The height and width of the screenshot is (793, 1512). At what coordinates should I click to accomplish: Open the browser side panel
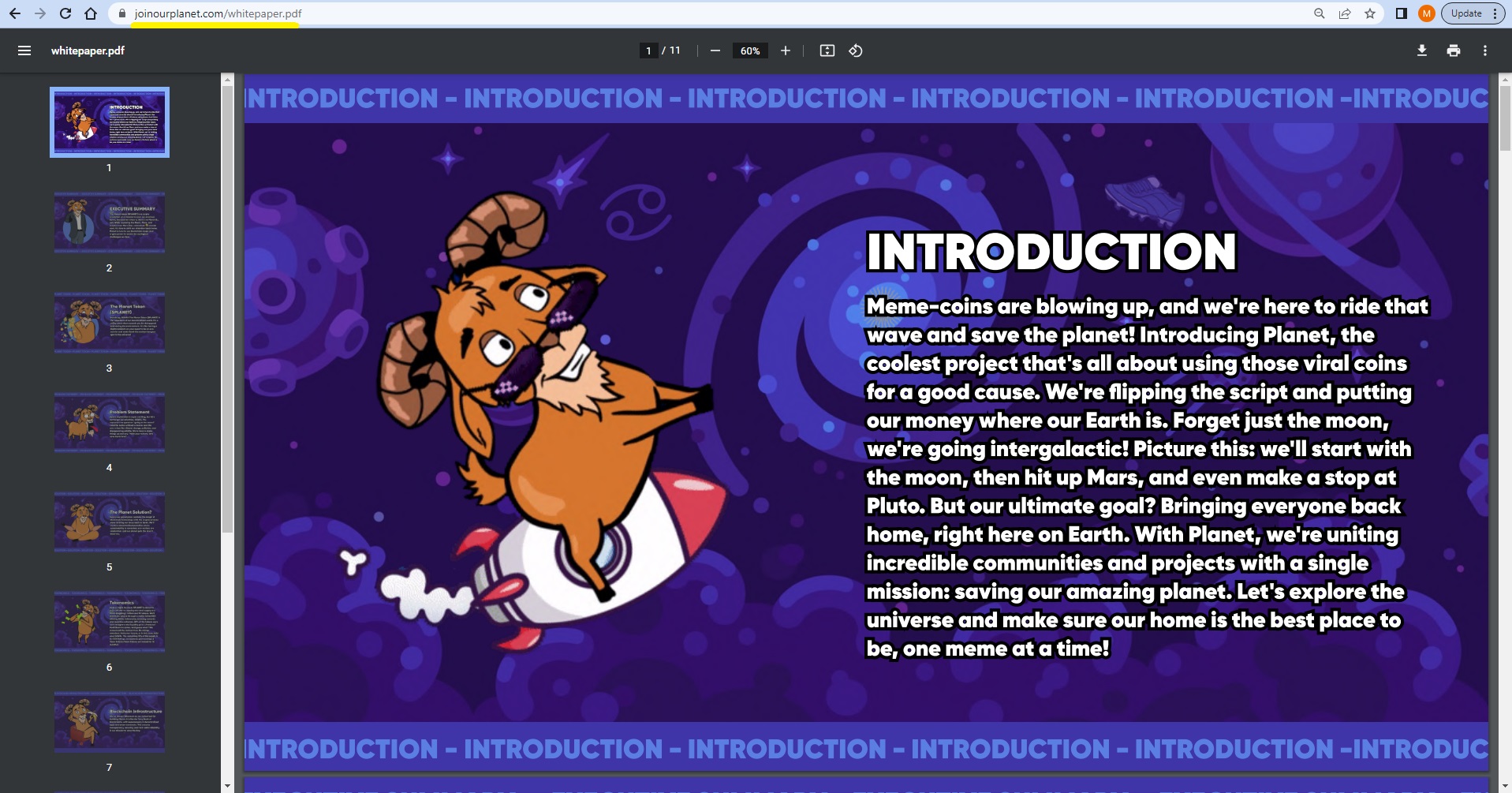(x=1402, y=13)
